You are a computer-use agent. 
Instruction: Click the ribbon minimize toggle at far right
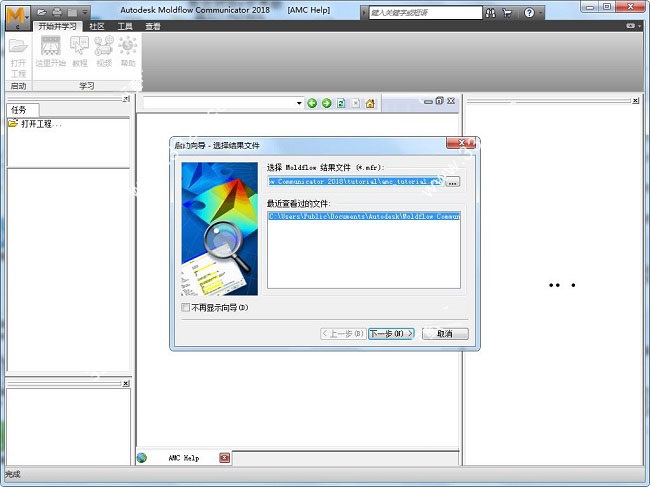pyautogui.click(x=632, y=26)
